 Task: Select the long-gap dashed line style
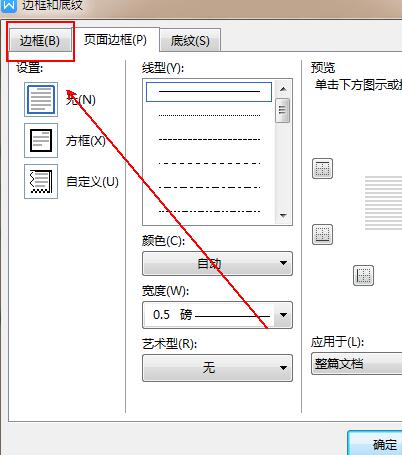pyautogui.click(x=209, y=163)
